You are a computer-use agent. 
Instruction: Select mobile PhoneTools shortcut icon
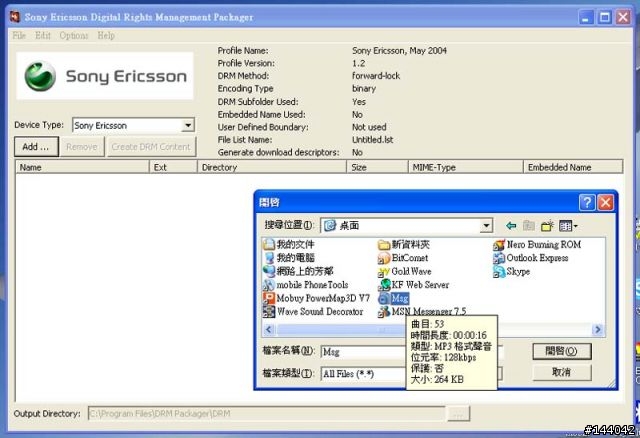pyautogui.click(x=269, y=285)
